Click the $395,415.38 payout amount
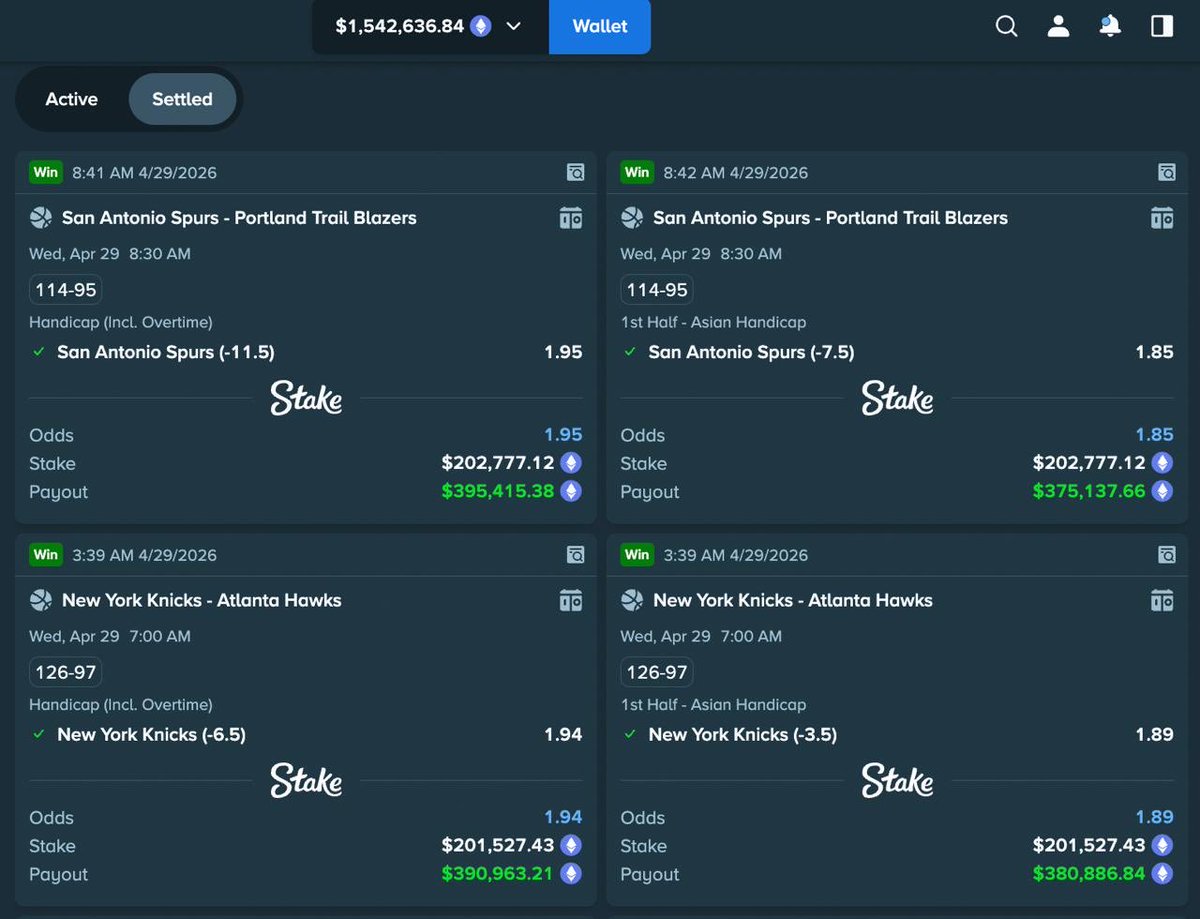 point(498,491)
